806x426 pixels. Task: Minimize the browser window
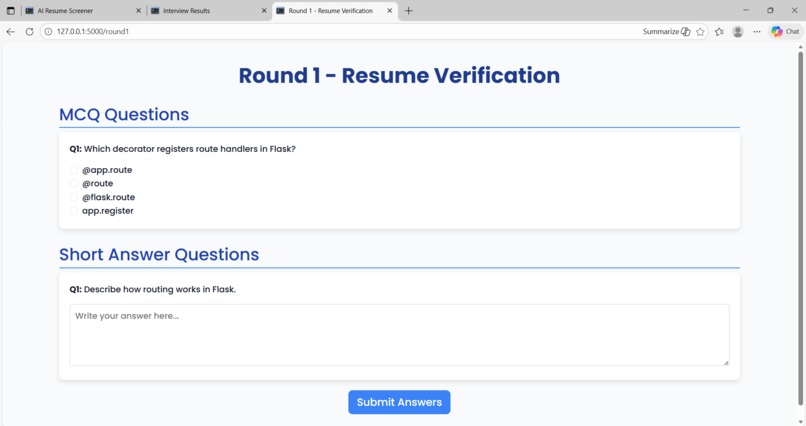(x=746, y=10)
